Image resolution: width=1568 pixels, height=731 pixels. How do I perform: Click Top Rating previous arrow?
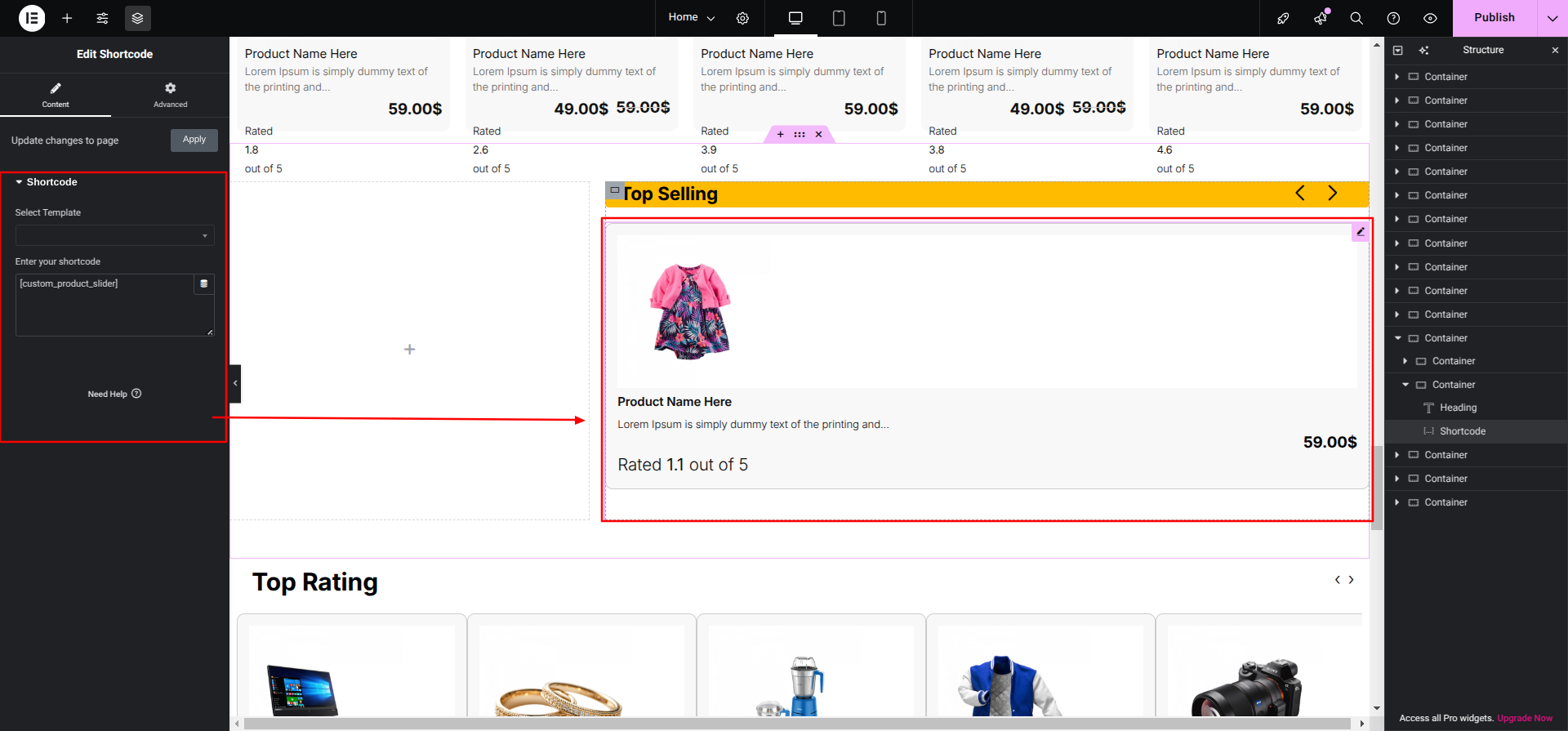[1338, 580]
